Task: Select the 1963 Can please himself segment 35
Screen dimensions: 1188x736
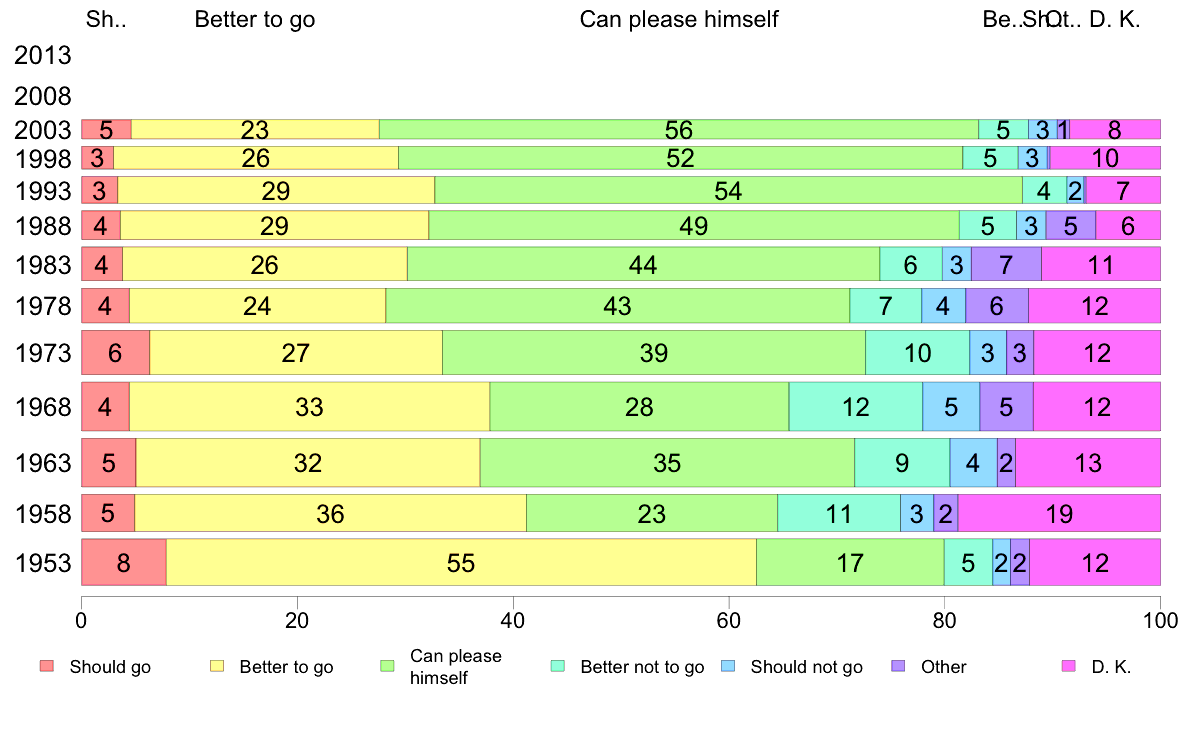Action: [x=667, y=462]
